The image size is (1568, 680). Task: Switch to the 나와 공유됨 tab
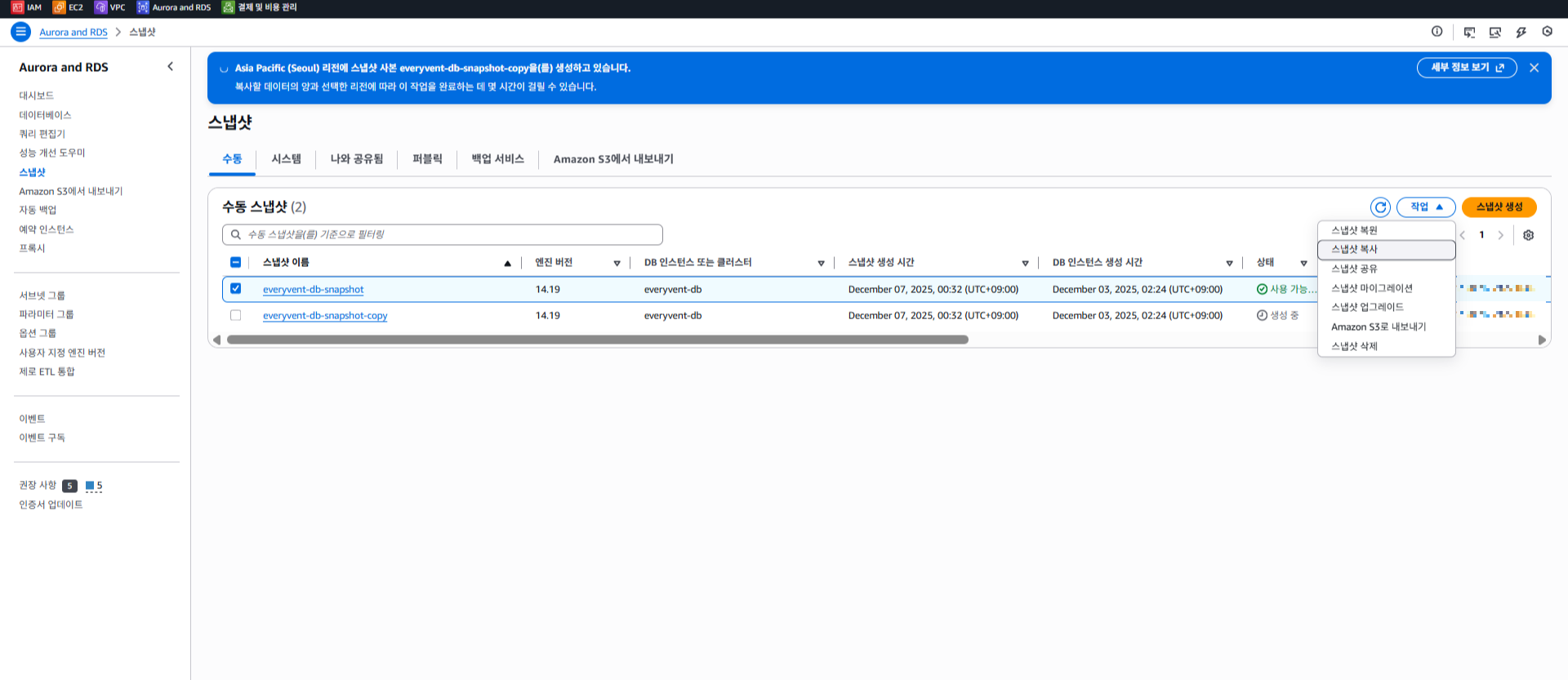pos(356,159)
